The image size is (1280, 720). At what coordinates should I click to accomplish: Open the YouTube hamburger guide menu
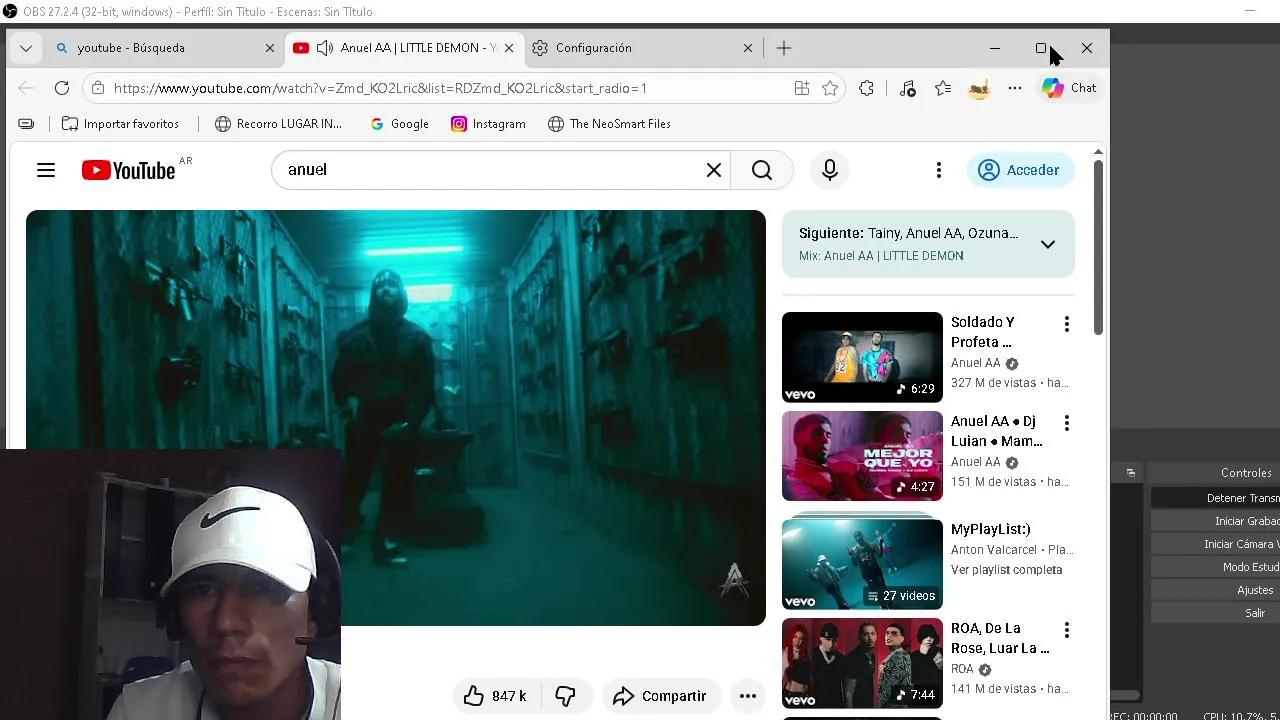tap(46, 170)
